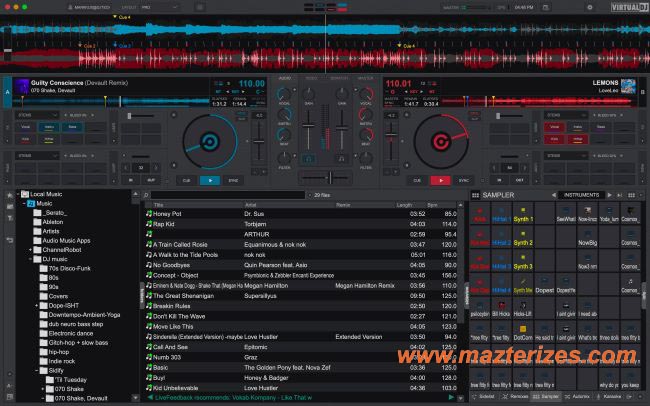Screen dimensions: 650x406
Task: Open VirtualDJ settings gear
Action: [589, 7]
